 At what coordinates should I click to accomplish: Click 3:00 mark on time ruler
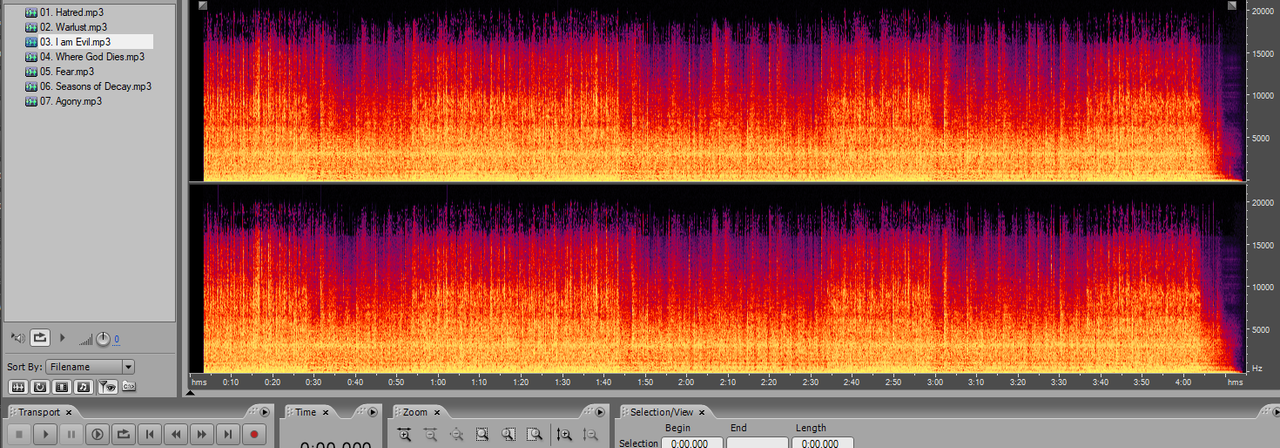934,382
